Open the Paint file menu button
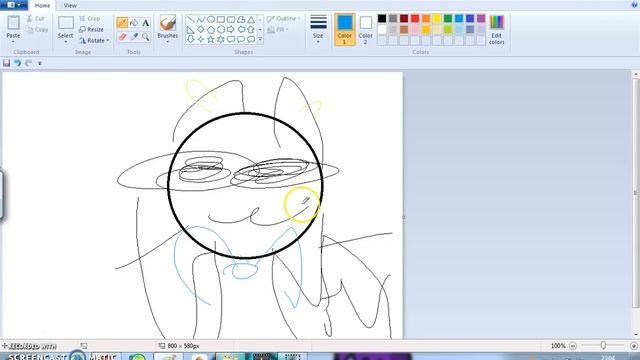This screenshot has height=360, width=640. click(13, 5)
